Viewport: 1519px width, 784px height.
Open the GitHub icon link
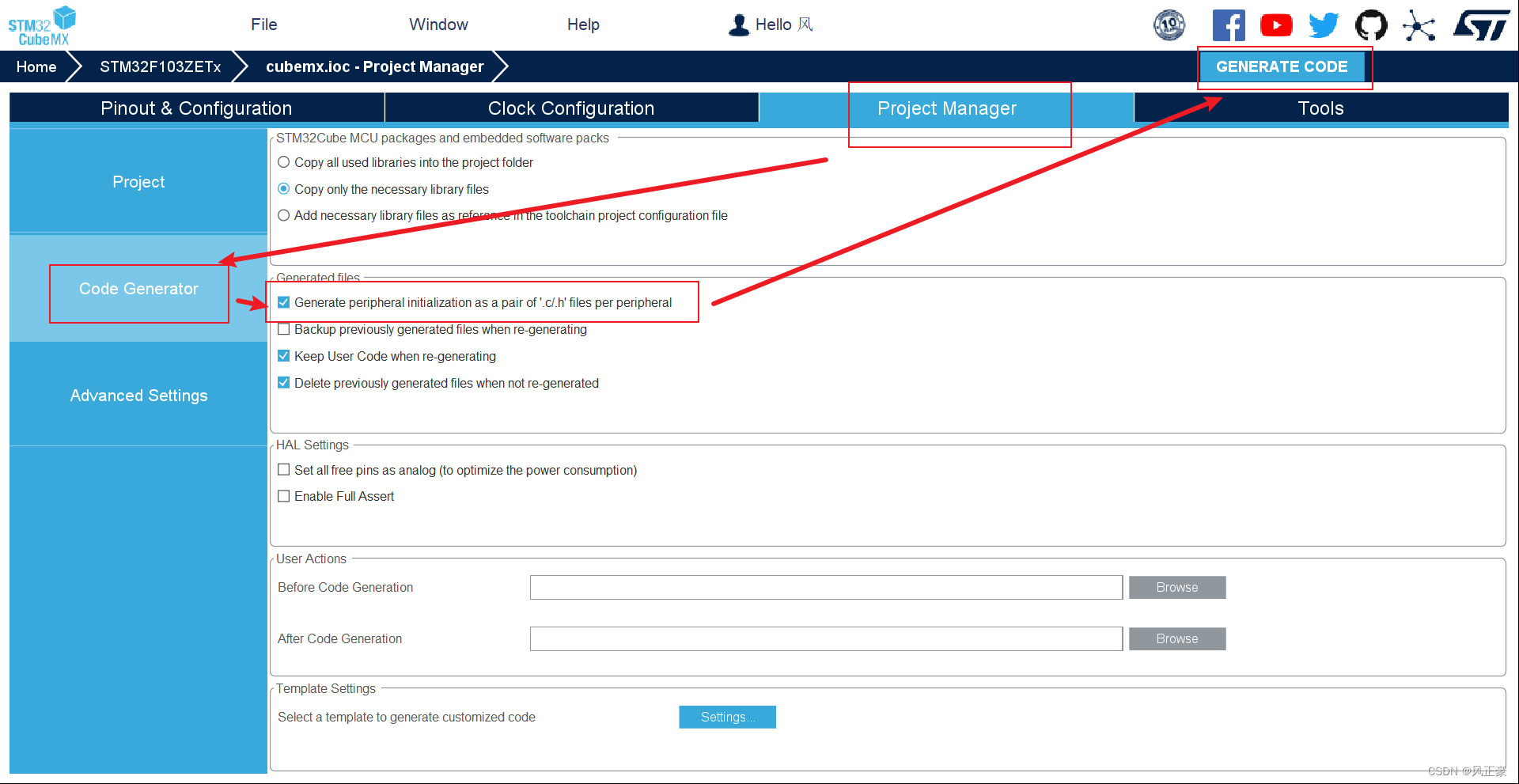coord(1371,25)
